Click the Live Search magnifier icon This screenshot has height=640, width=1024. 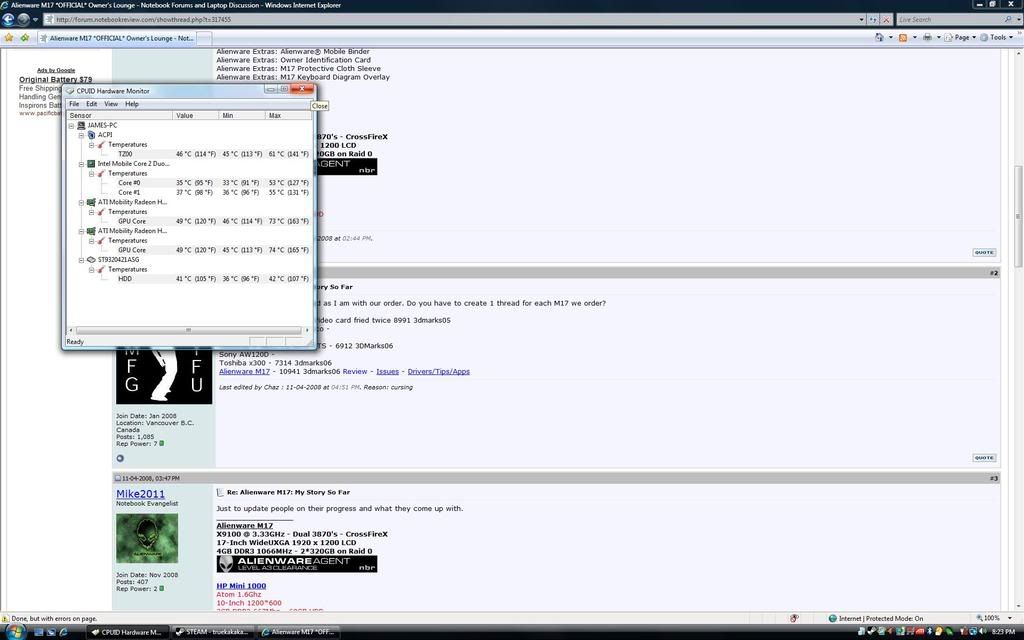click(x=1009, y=20)
